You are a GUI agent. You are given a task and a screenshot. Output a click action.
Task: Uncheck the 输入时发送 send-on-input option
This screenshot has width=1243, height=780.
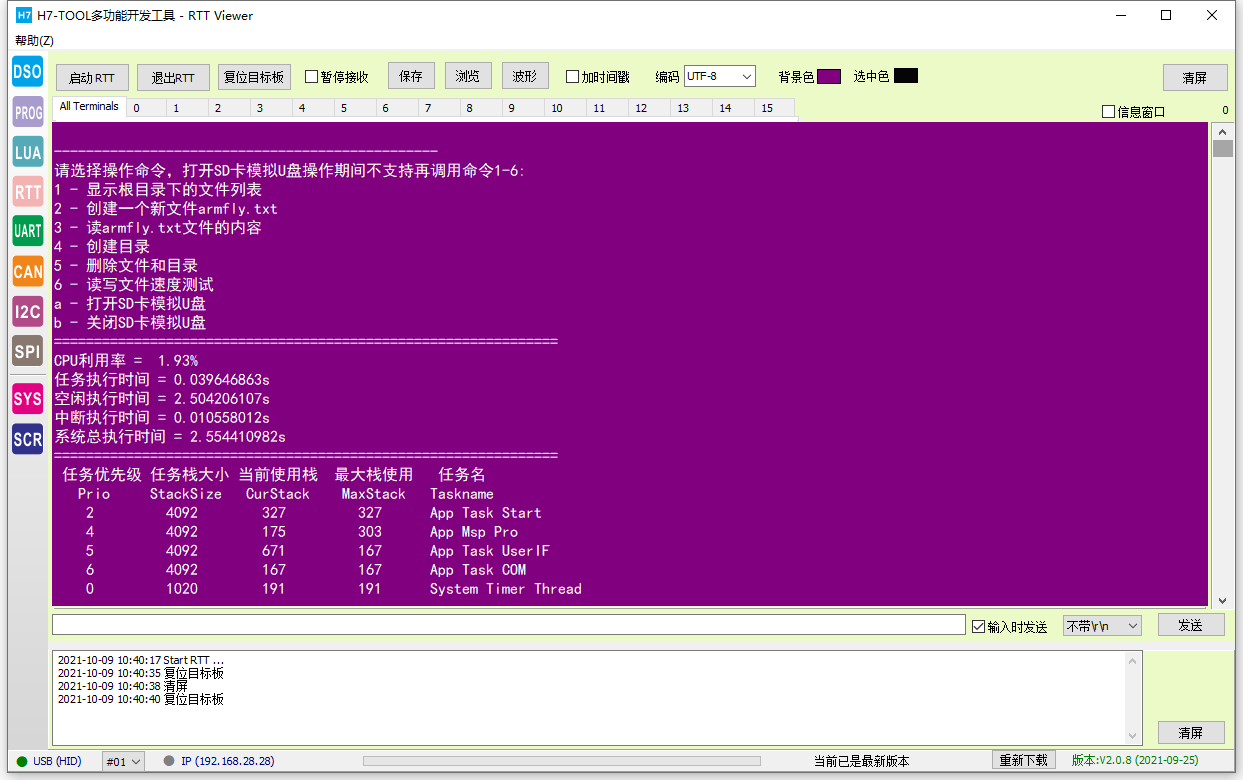click(x=978, y=625)
